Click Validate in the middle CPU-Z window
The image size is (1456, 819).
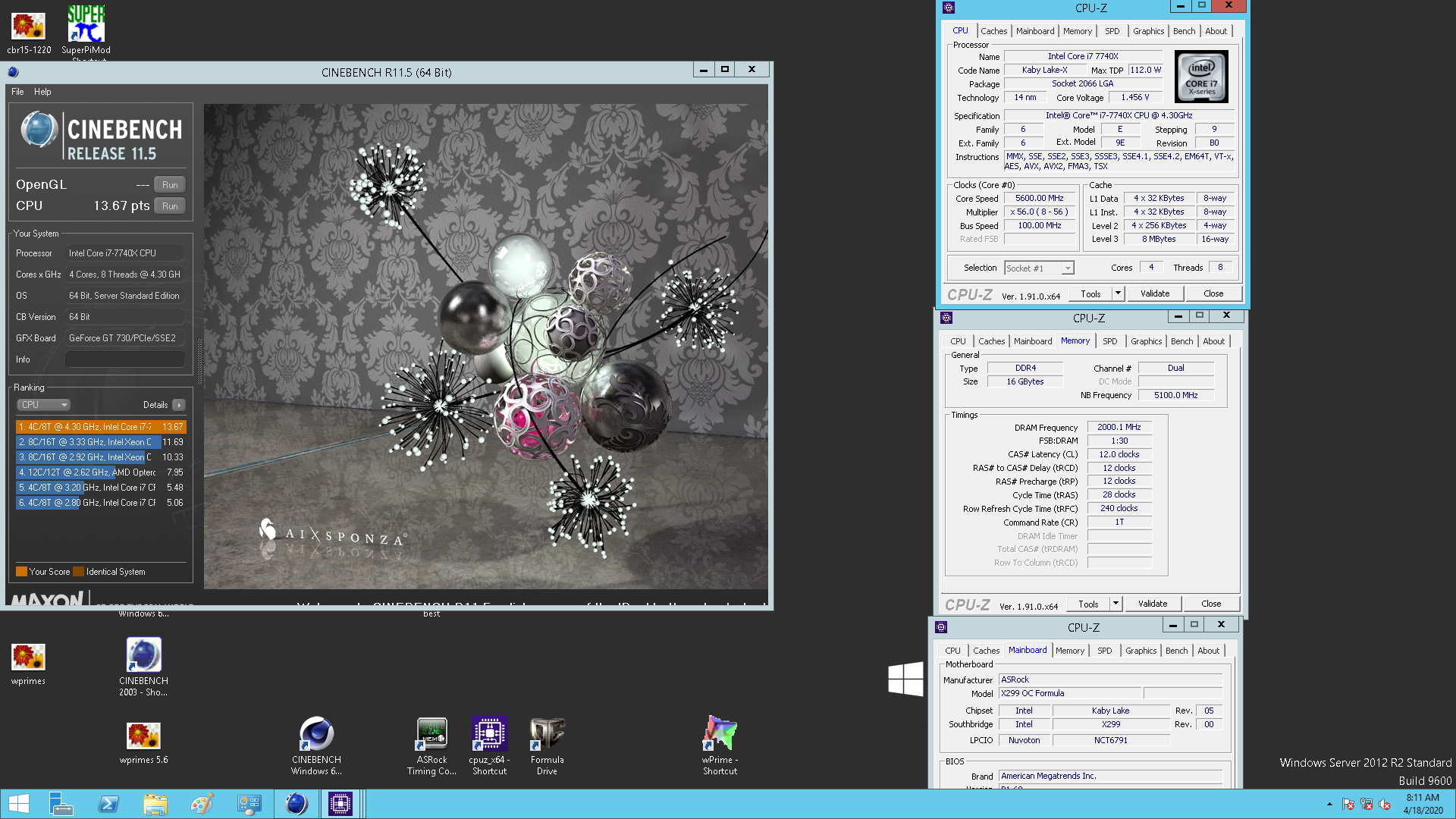(1153, 604)
